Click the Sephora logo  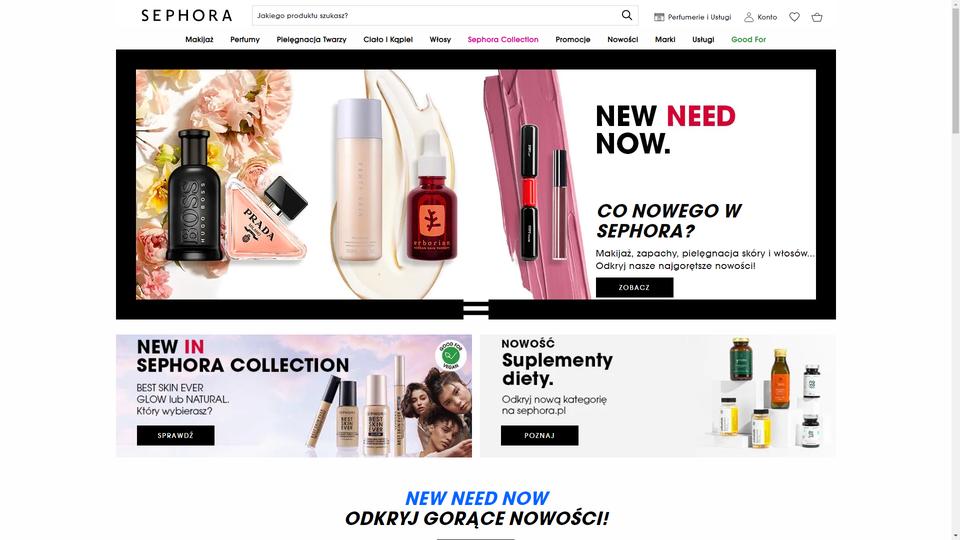pyautogui.click(x=187, y=15)
